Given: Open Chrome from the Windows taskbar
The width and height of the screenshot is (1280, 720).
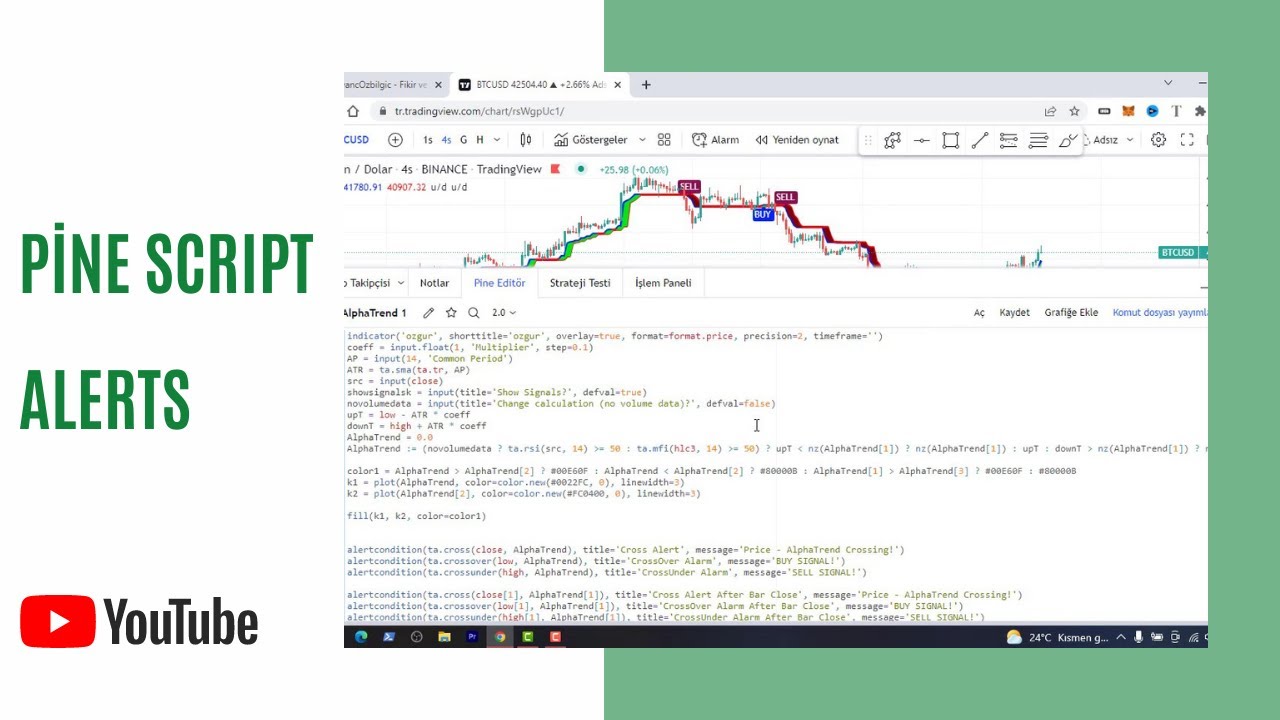Looking at the screenshot, I should (x=500, y=636).
